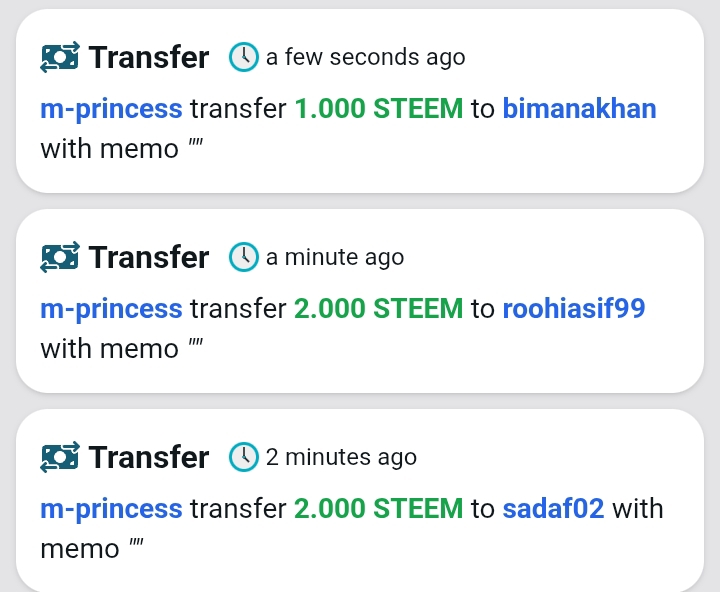
Task: Click the Transfer heading of the third card
Action: click(x=149, y=457)
